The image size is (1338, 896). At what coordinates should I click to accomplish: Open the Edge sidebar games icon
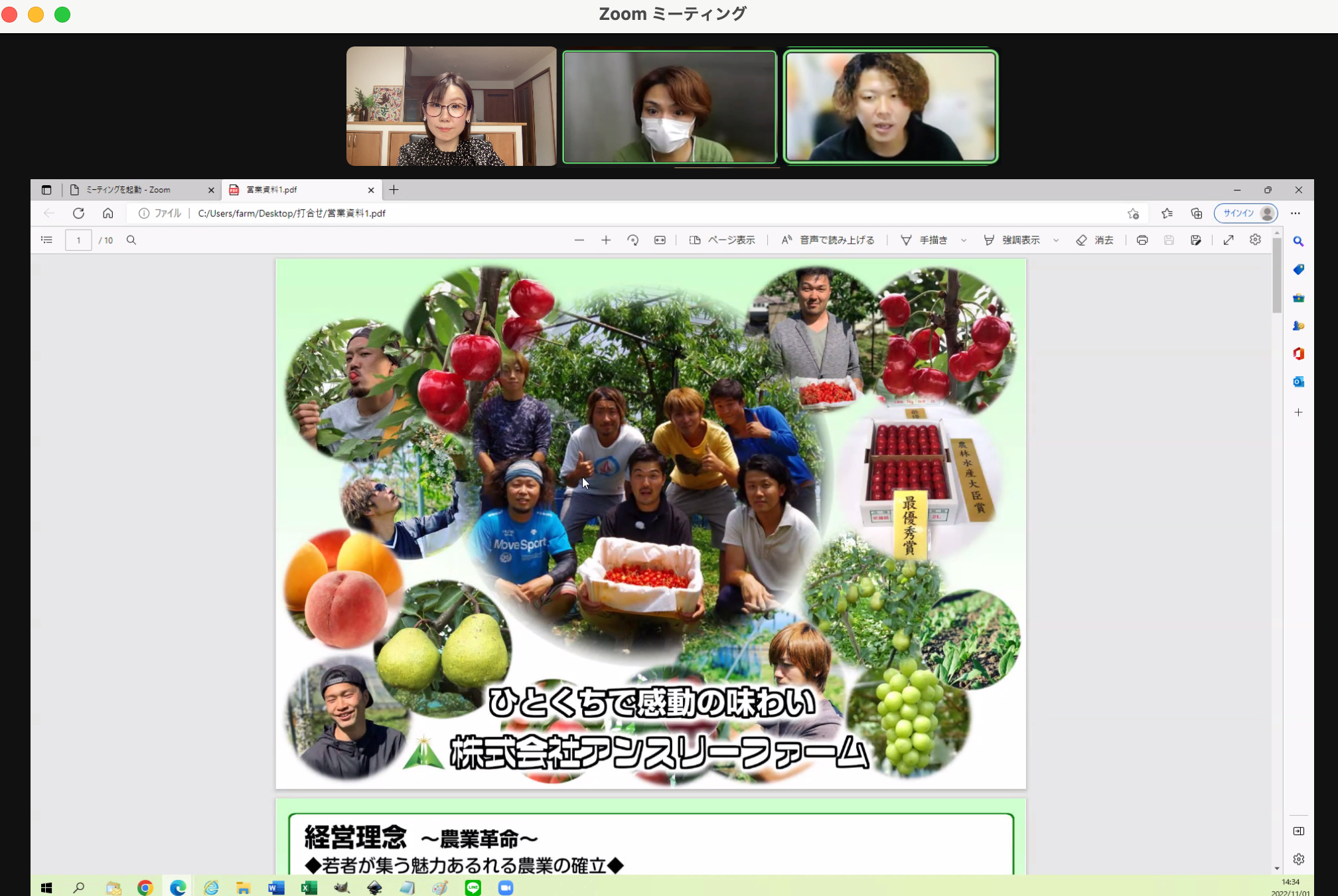(1299, 326)
